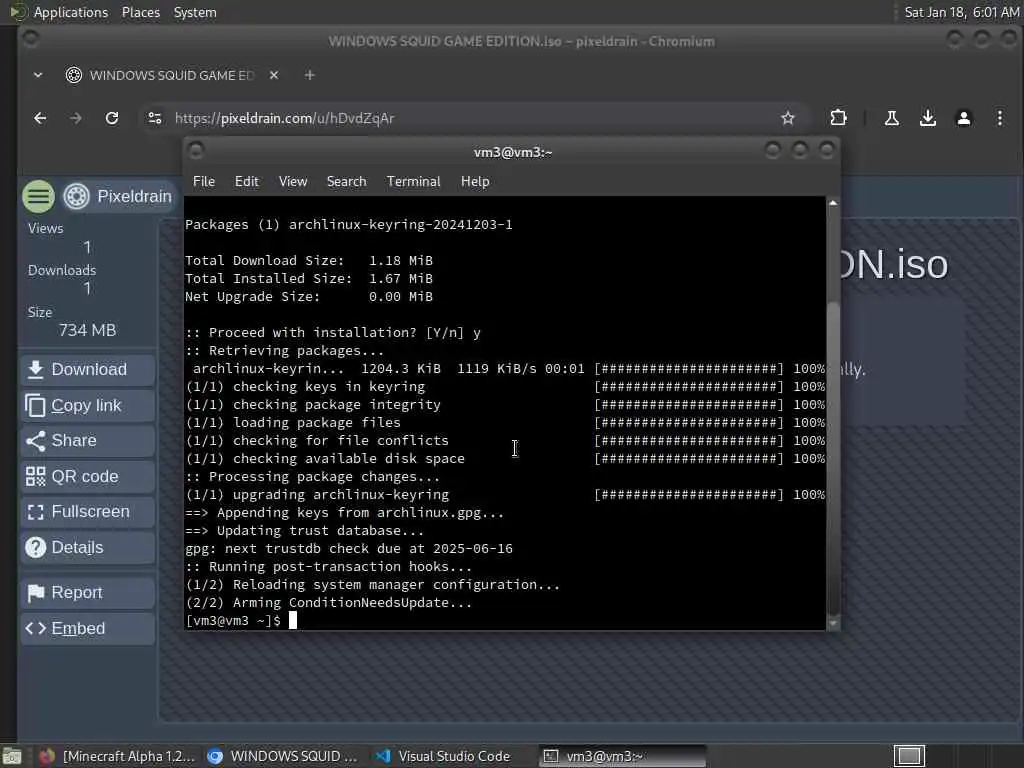Open the terminal Edit menu
The image size is (1024, 768).
click(247, 182)
